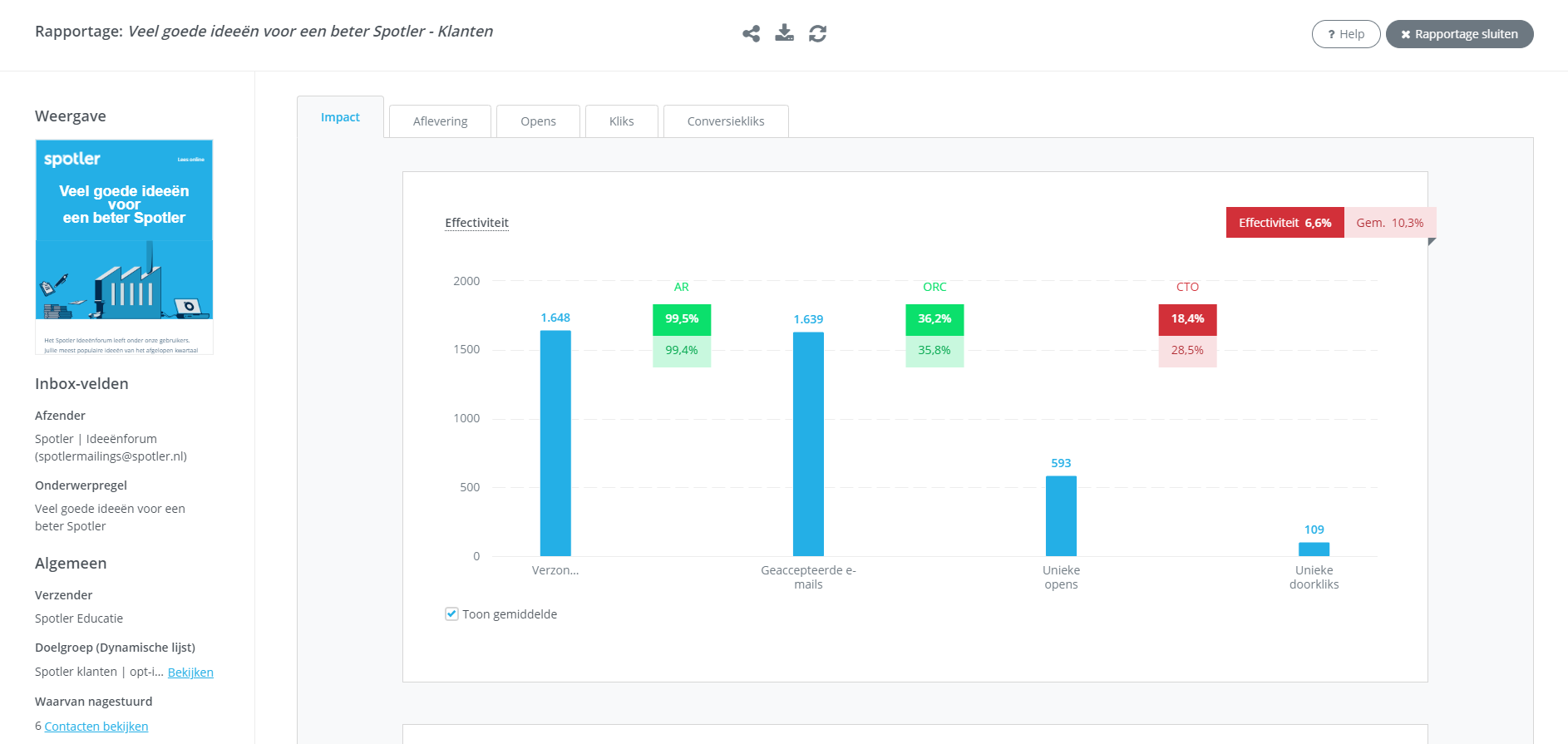The image size is (1568, 744).
Task: Switch to the Aflevering tab
Action: pyautogui.click(x=440, y=121)
